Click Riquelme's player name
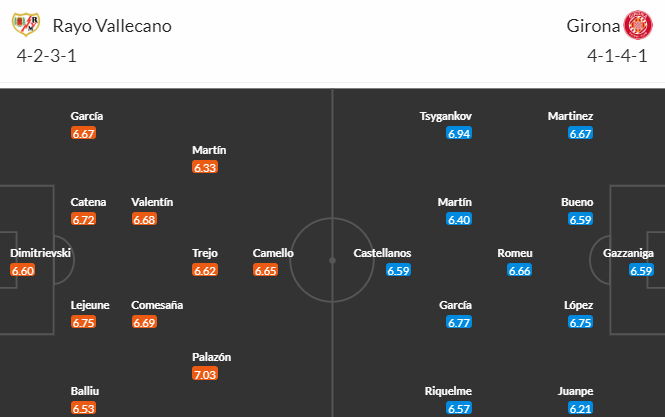Screen dimensions: 665x417 [x=448, y=391]
